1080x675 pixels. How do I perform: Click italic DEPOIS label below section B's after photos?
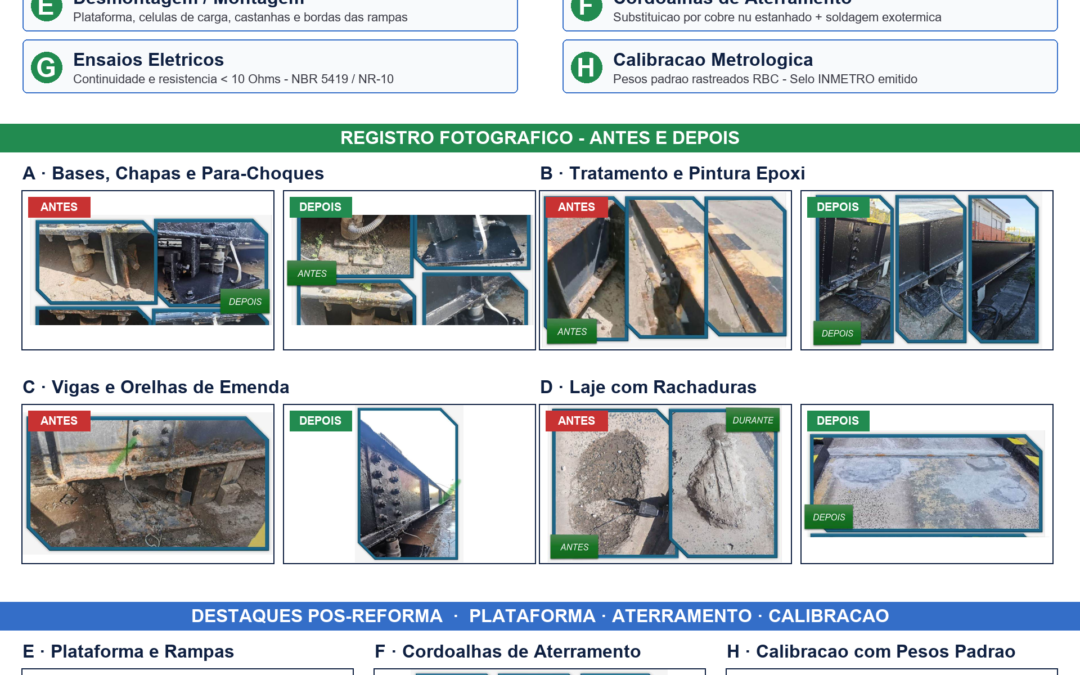(x=838, y=333)
